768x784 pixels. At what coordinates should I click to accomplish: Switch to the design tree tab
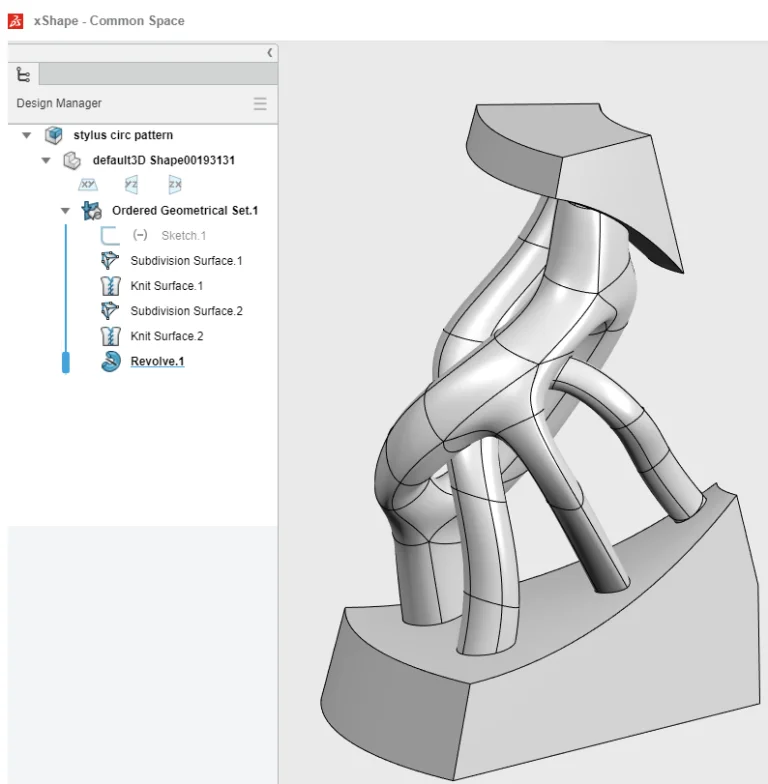[24, 75]
